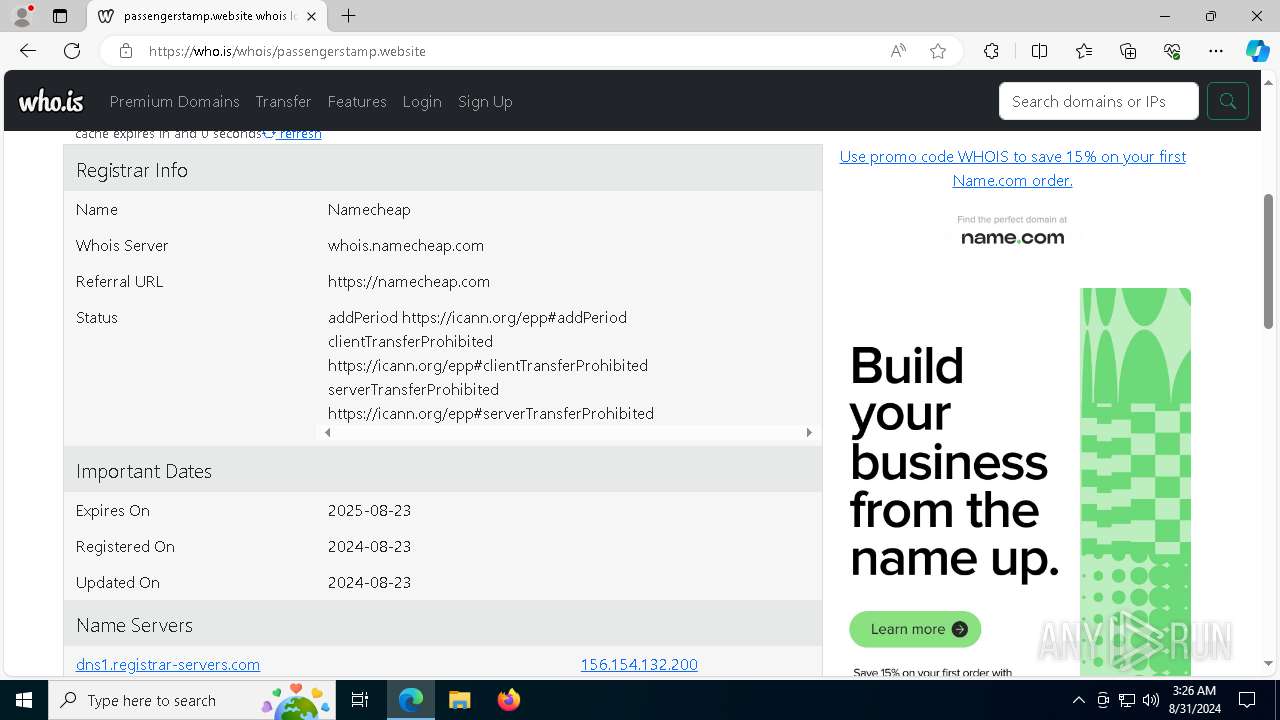
Task: Open the Transfer menu item
Action: tap(283, 101)
